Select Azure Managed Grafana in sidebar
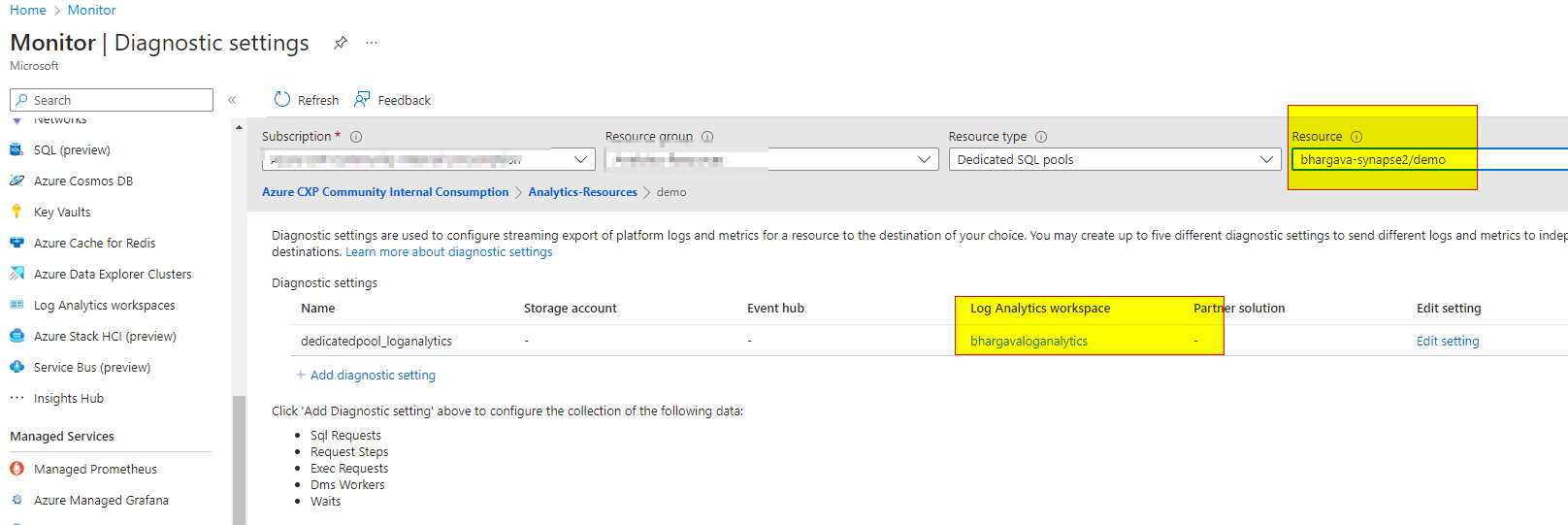 coord(101,500)
